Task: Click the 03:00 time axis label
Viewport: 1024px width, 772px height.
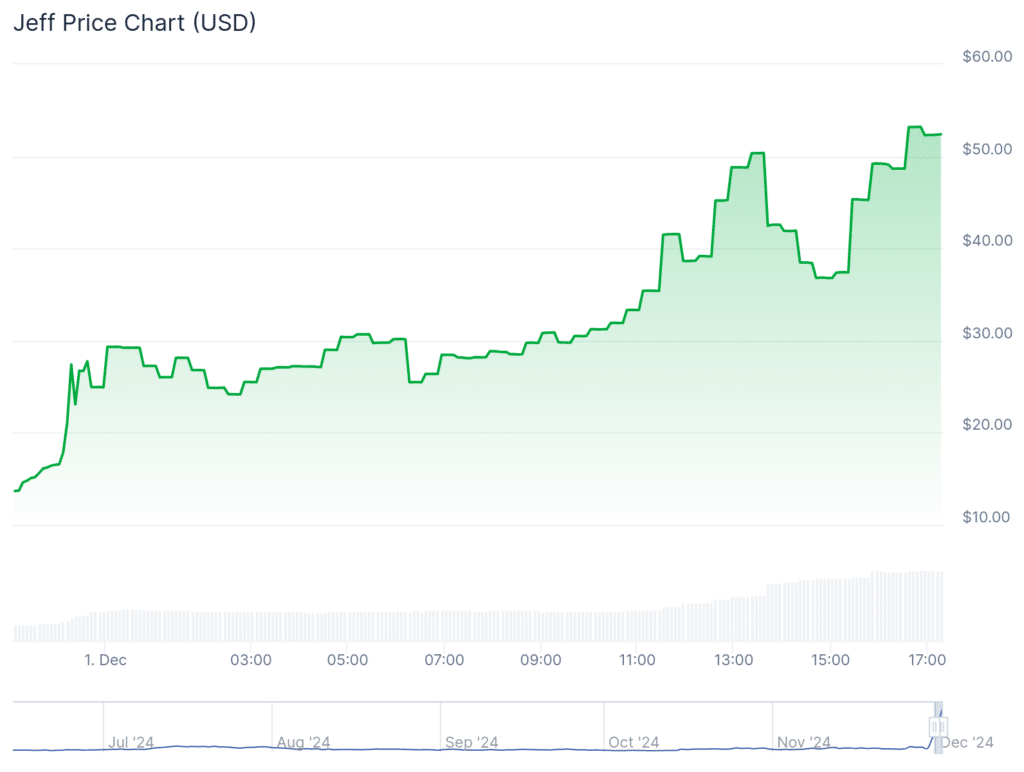Action: [251, 660]
